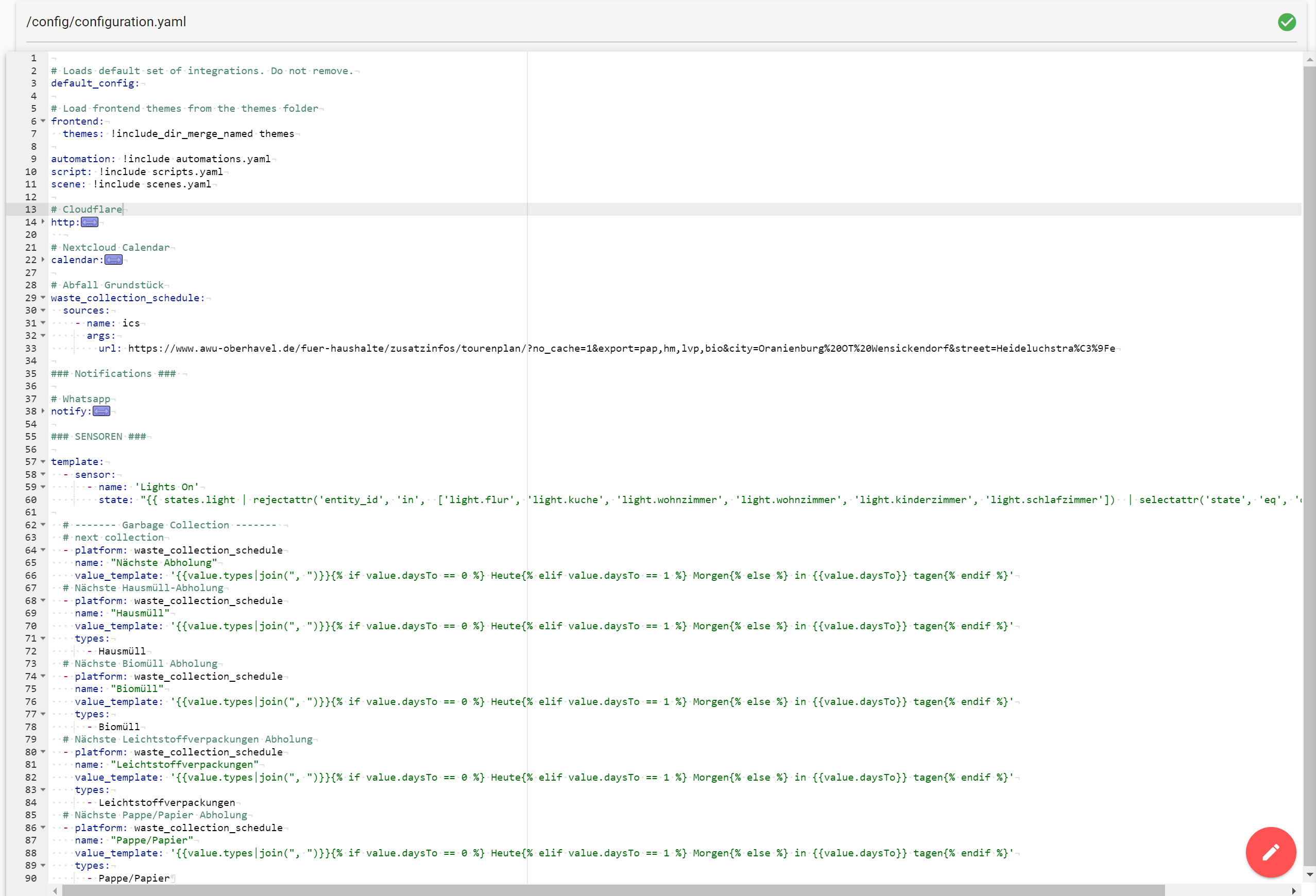The image size is (1316, 896).
Task: Click the folded code badge after calendar:
Action: 113,260
